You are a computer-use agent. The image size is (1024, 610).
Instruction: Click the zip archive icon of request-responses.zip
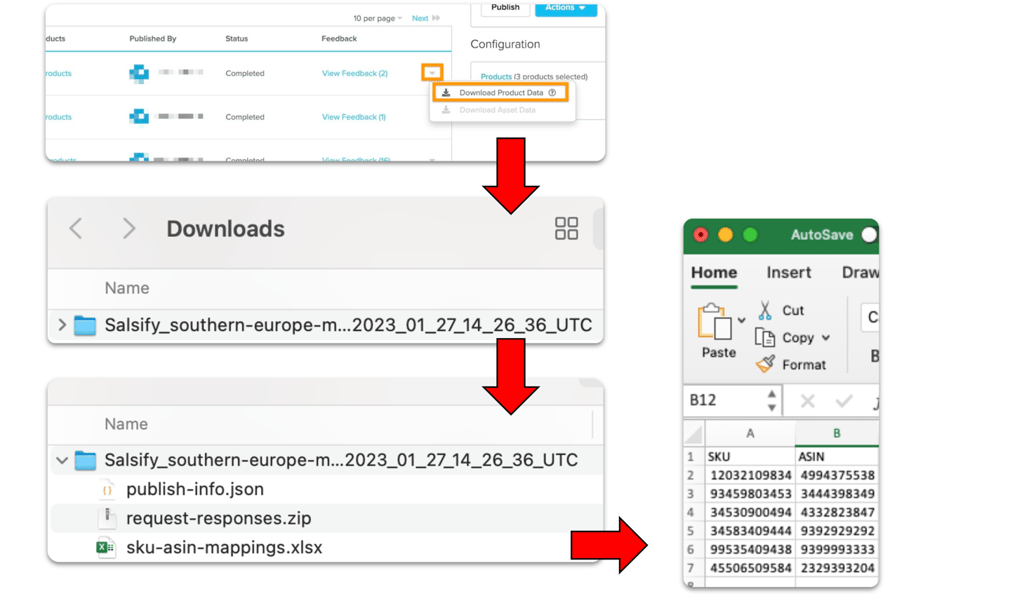[x=106, y=518]
